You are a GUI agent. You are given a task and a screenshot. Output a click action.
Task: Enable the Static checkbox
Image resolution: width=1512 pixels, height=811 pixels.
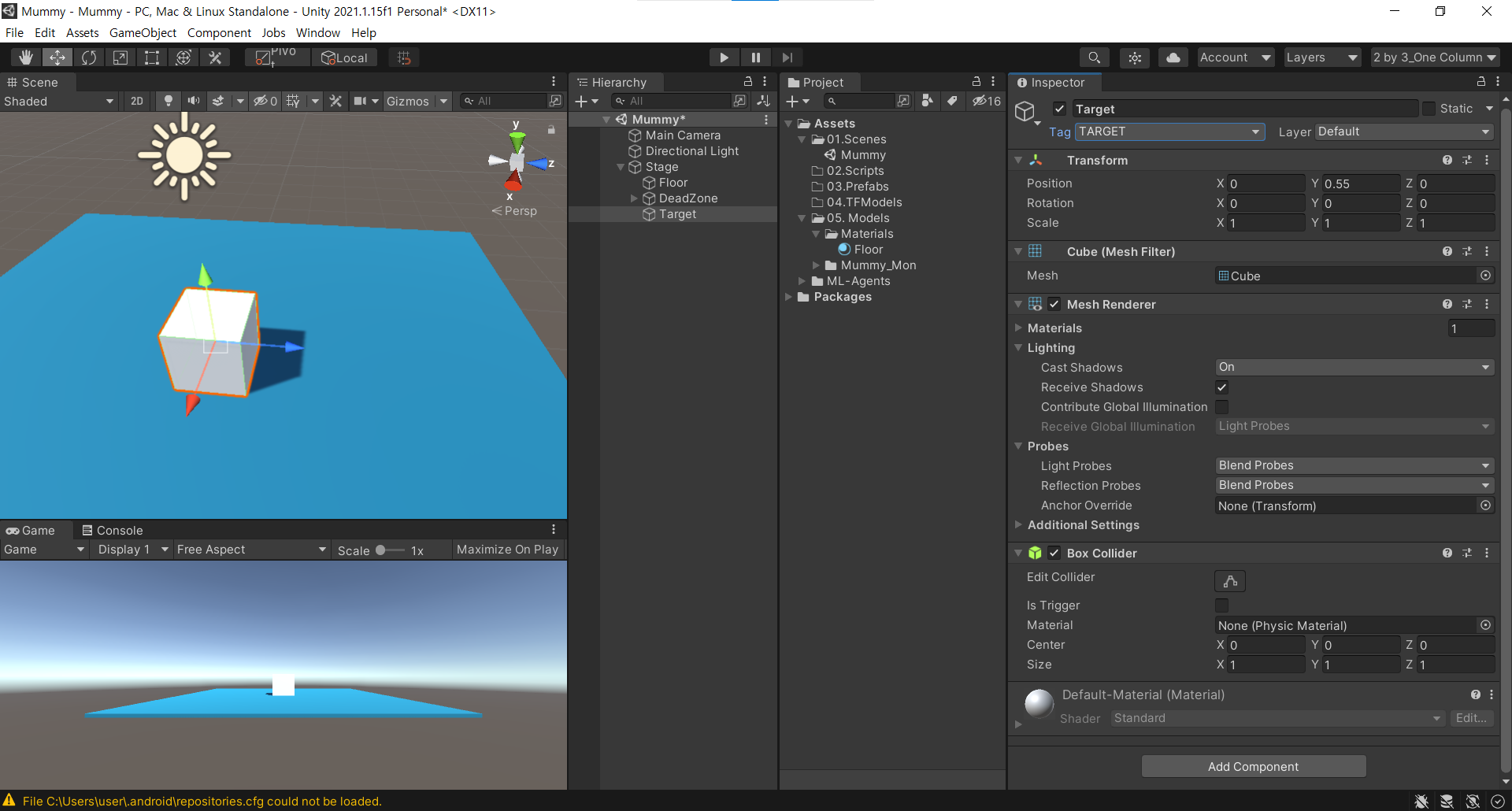coord(1429,109)
